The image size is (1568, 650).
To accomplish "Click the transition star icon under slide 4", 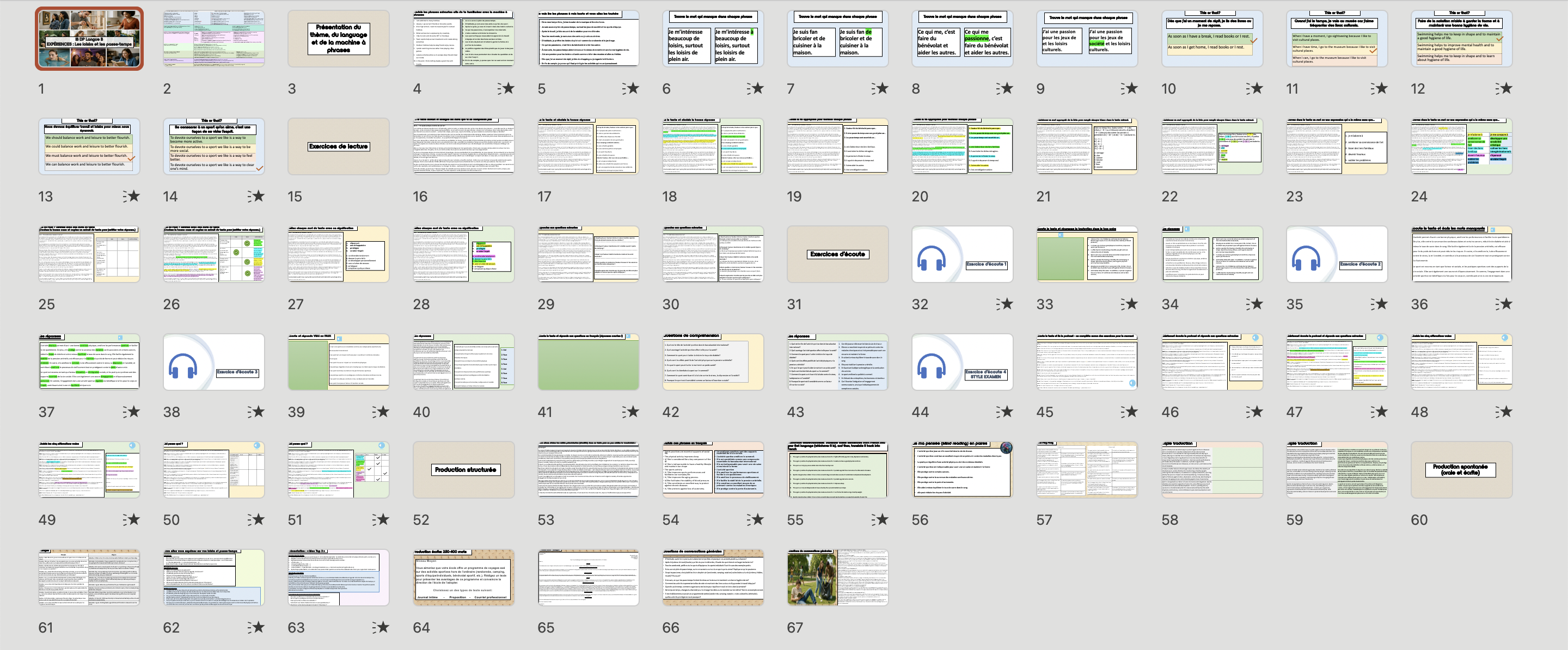I will [506, 89].
